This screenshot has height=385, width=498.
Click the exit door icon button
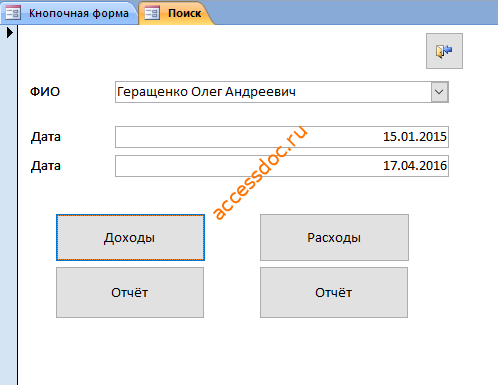tap(444, 51)
